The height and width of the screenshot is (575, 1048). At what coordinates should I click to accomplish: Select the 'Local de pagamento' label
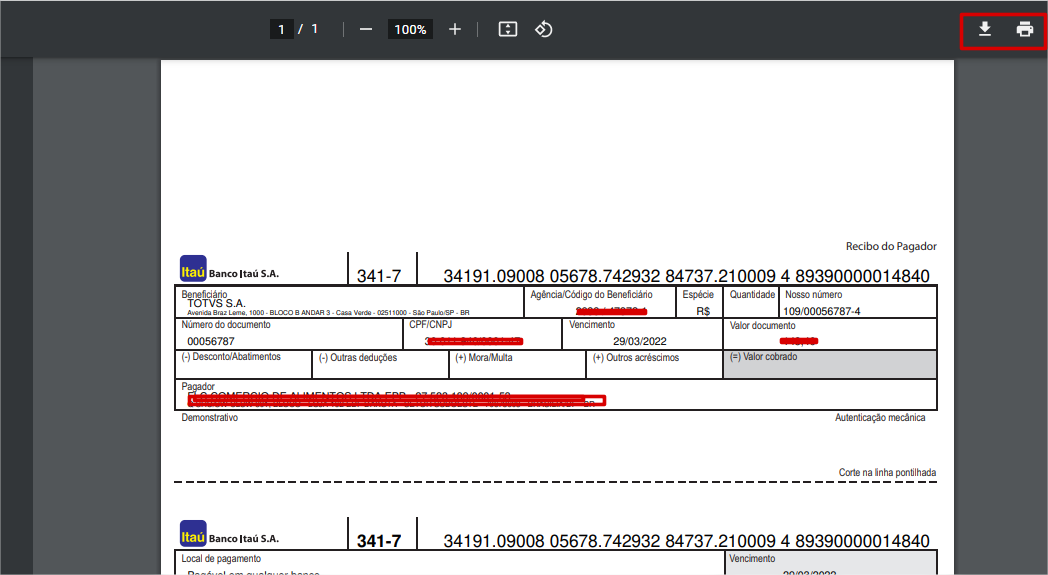(221, 558)
